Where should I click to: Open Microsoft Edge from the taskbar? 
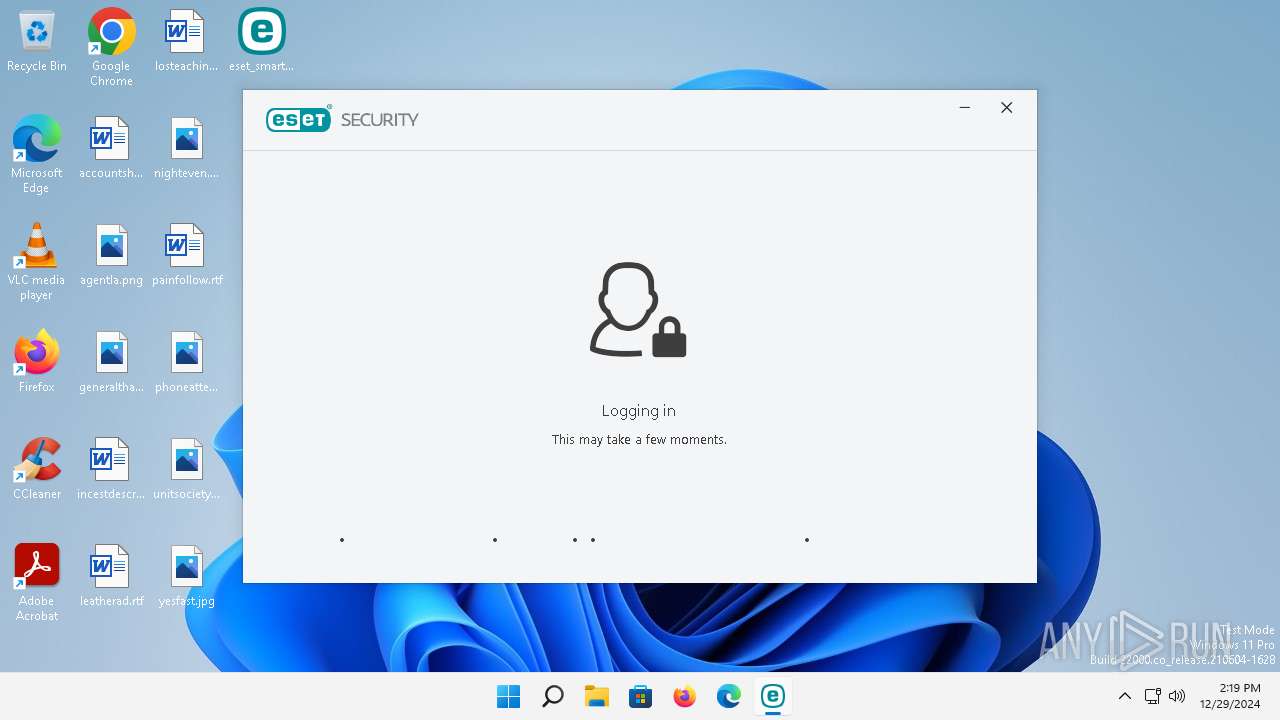click(728, 696)
